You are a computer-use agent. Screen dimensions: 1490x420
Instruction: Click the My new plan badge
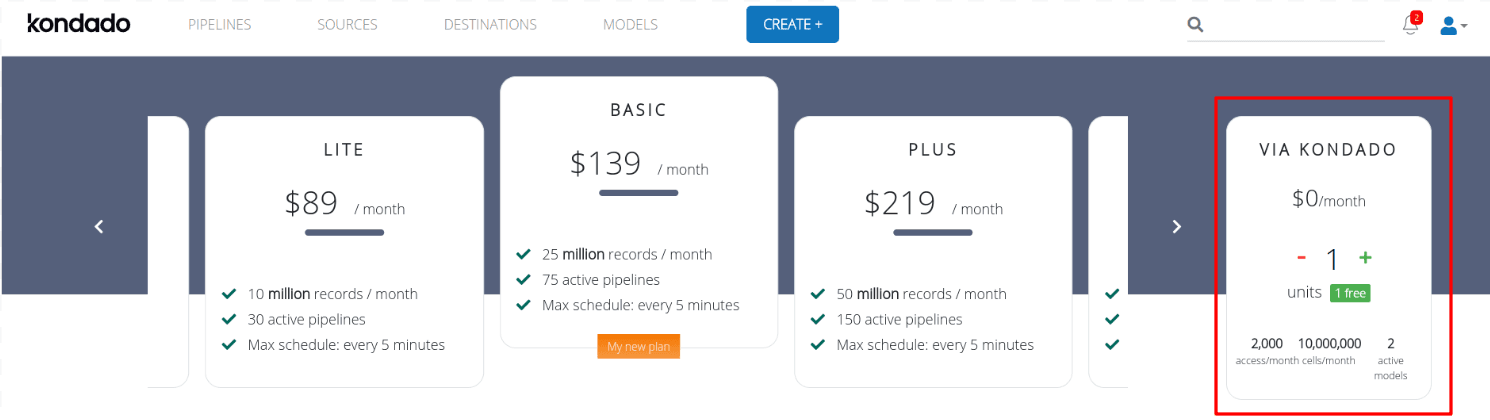tap(638, 346)
